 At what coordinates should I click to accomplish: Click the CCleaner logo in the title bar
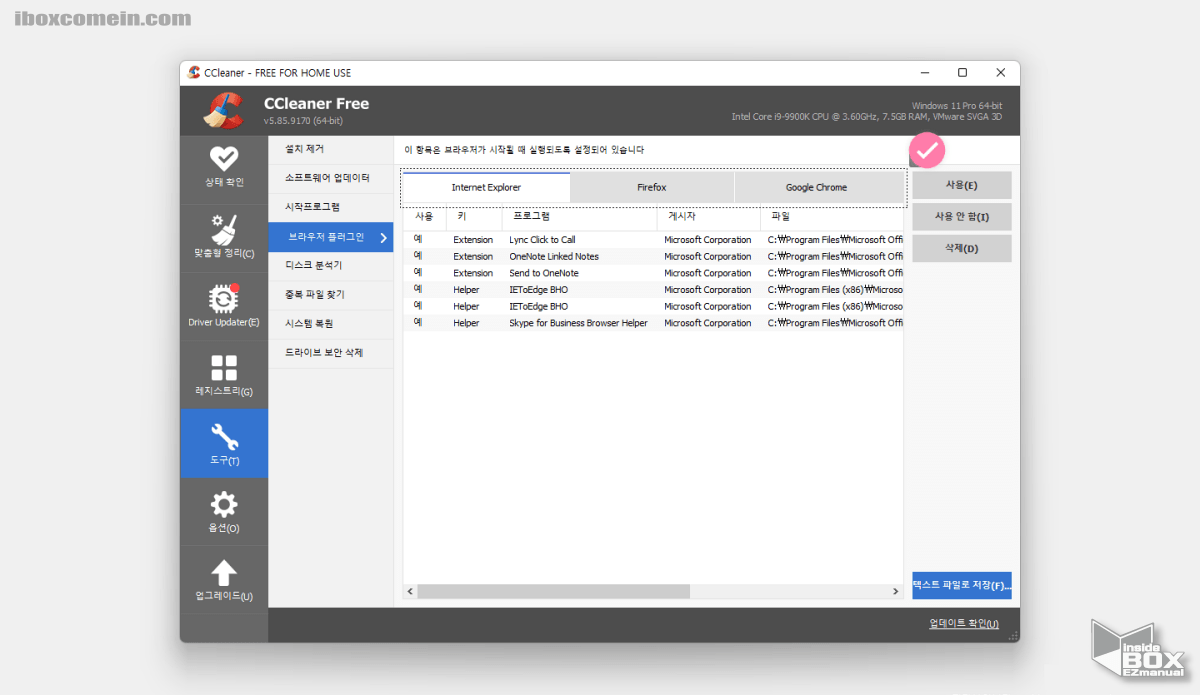click(194, 72)
